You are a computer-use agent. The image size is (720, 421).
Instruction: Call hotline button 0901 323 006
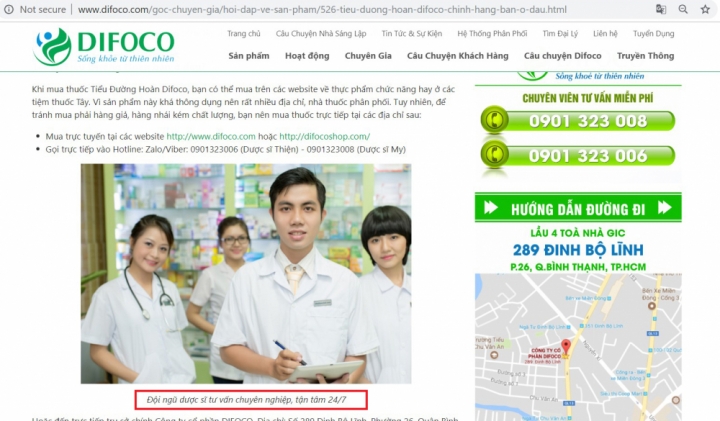(x=578, y=155)
